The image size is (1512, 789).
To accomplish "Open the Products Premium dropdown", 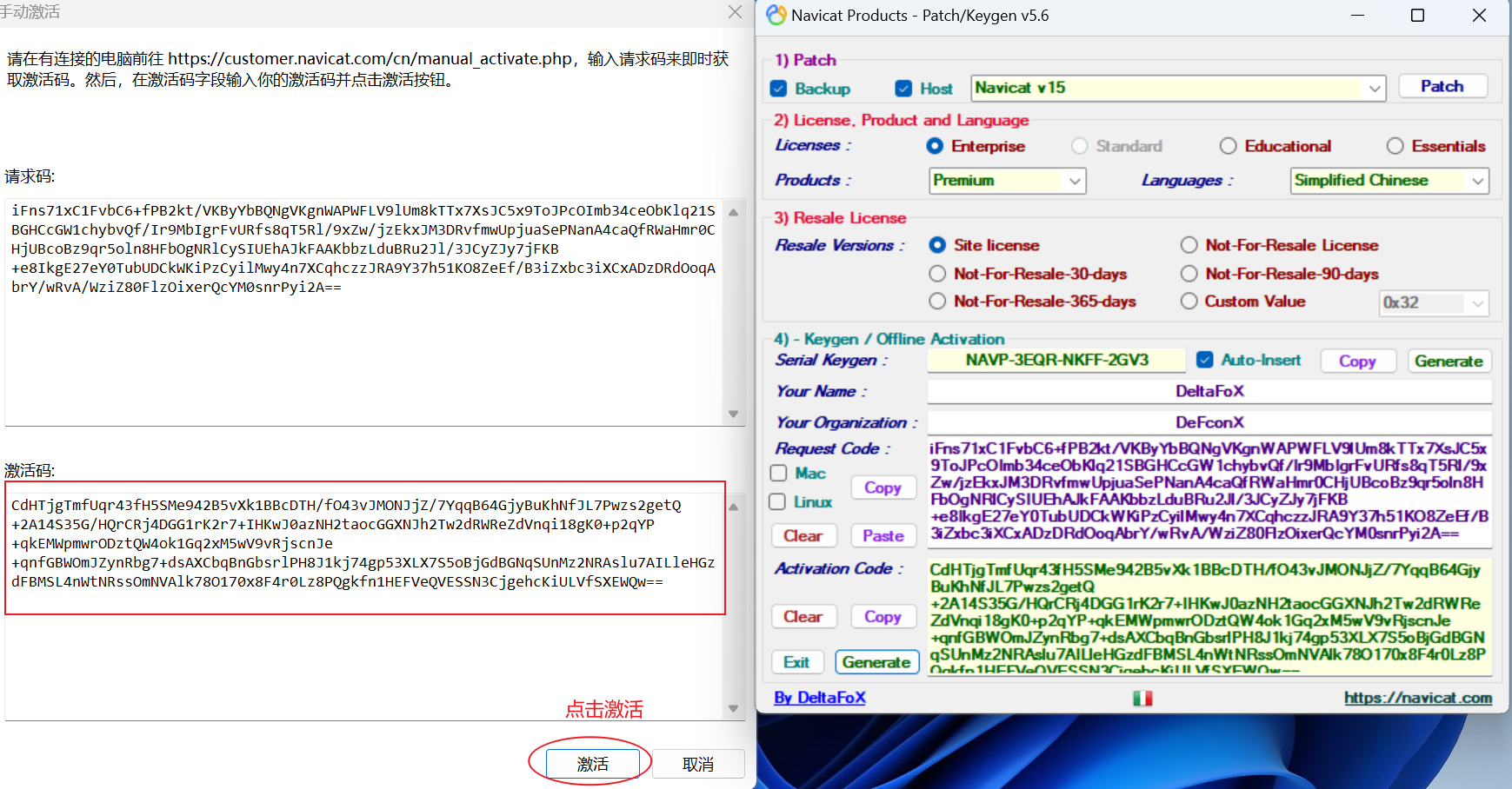I will 1008,181.
